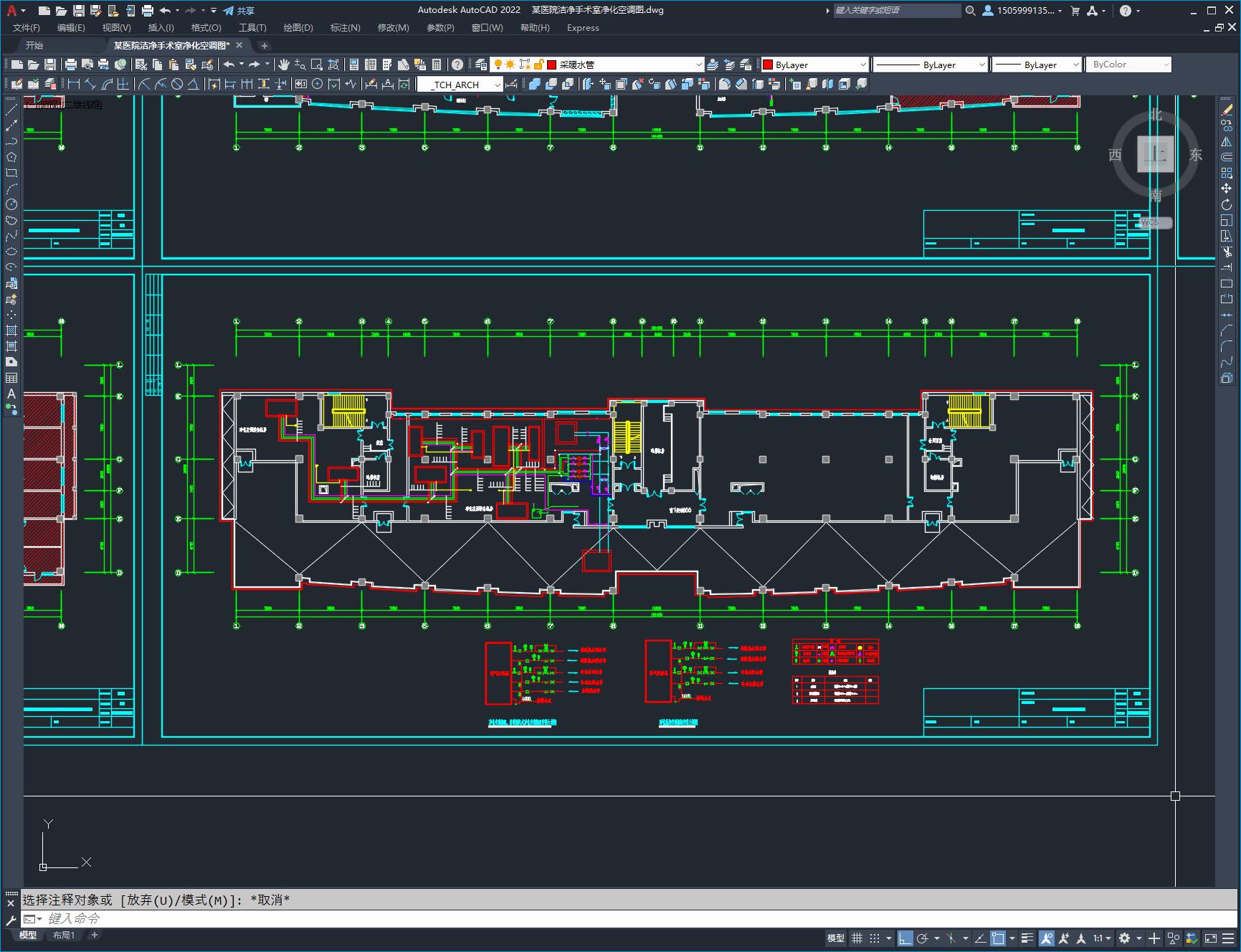Open the Layer Properties manager icon
The image size is (1241, 952).
(481, 65)
